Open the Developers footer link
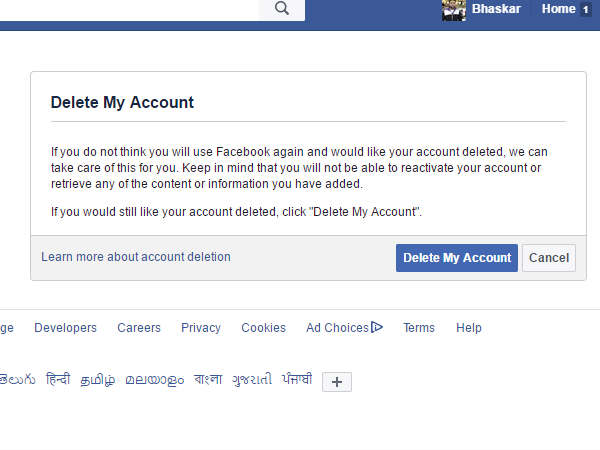This screenshot has height=450, width=600. (65, 328)
